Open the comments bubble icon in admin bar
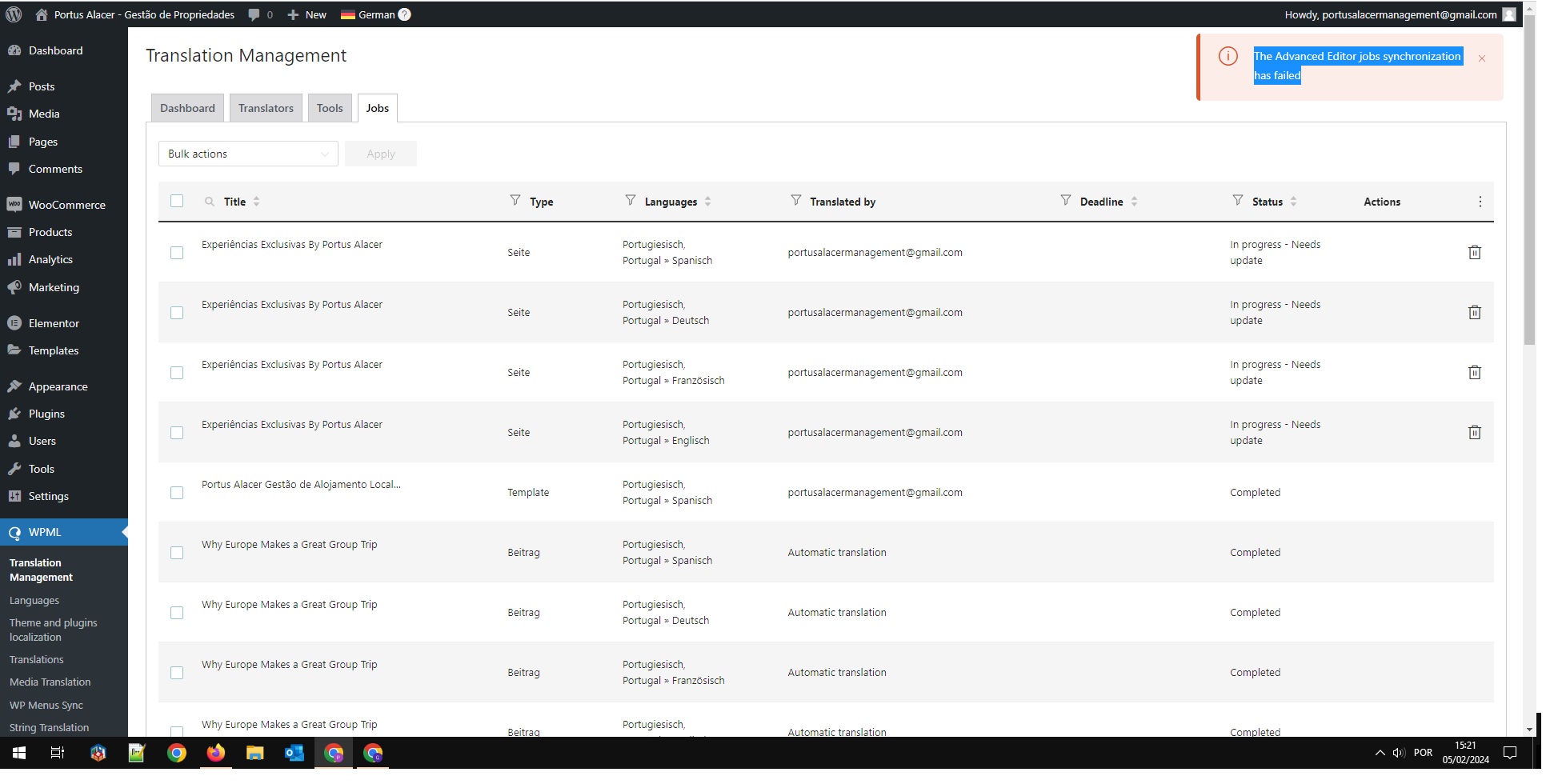Viewport: 1546px width, 784px height. [x=254, y=14]
